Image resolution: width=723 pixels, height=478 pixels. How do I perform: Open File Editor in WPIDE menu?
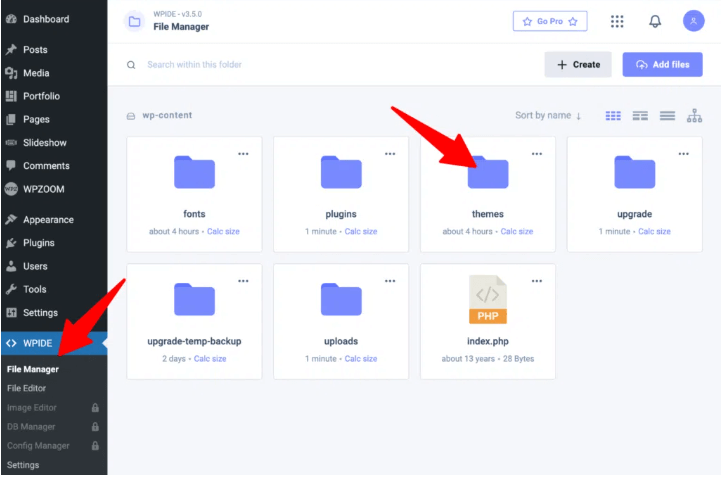pyautogui.click(x=27, y=388)
